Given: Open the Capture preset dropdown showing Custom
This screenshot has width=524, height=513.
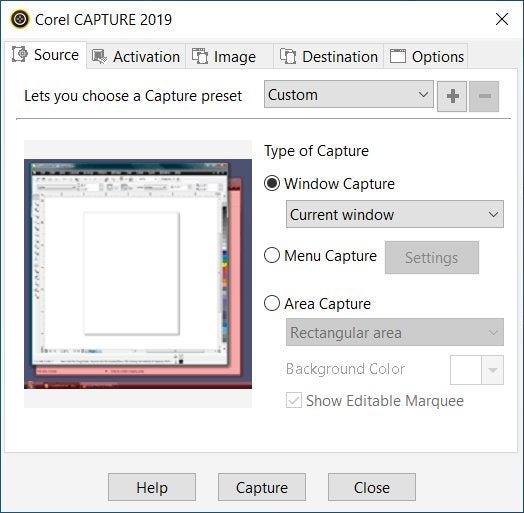Looking at the screenshot, I should click(x=349, y=94).
